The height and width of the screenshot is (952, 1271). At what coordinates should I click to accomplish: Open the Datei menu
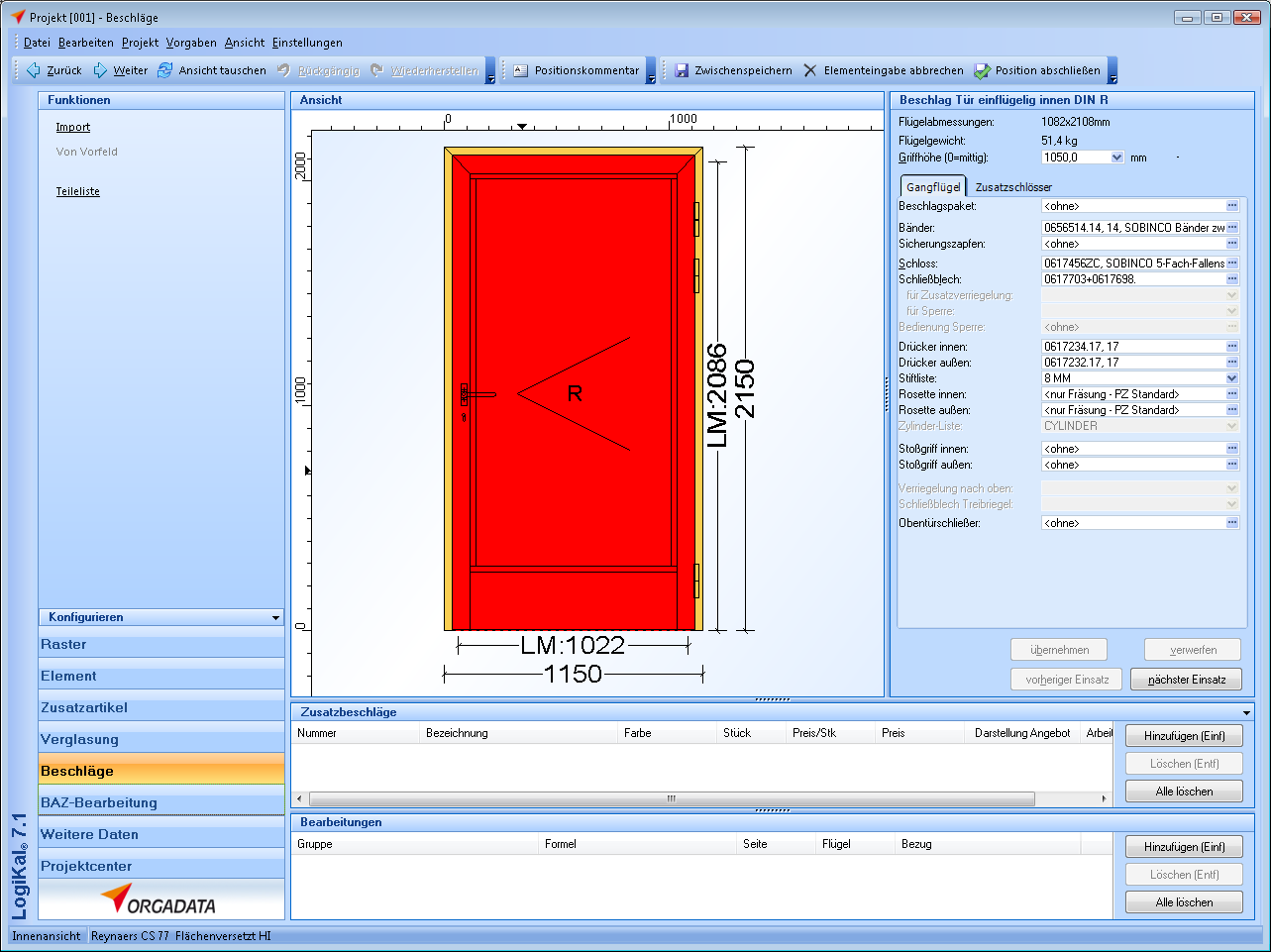pyautogui.click(x=37, y=43)
